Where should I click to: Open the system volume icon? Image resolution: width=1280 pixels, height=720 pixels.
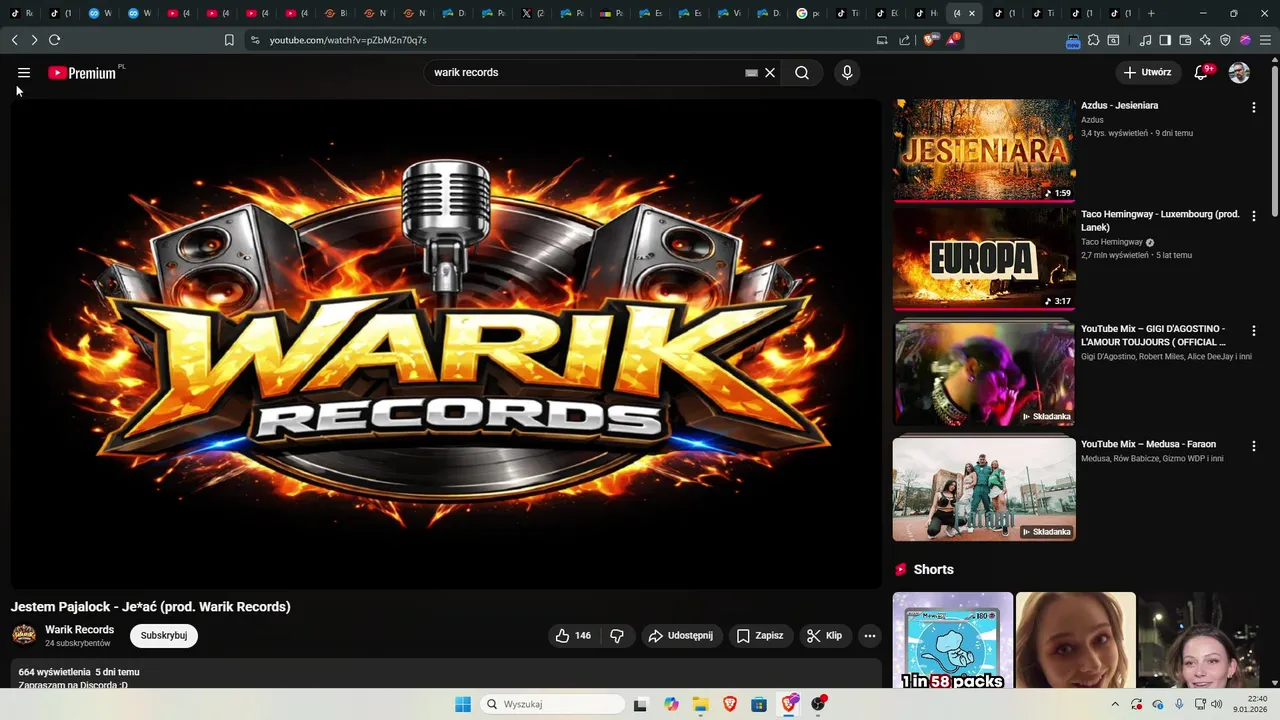[1217, 704]
